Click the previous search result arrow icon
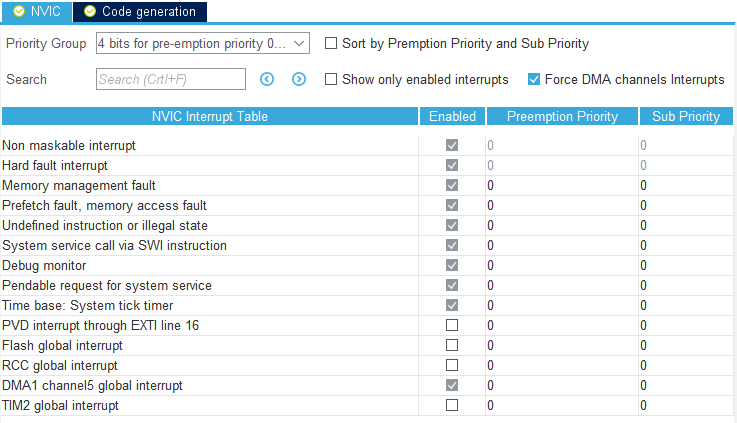Screen dimensions: 737x423 click(267, 79)
